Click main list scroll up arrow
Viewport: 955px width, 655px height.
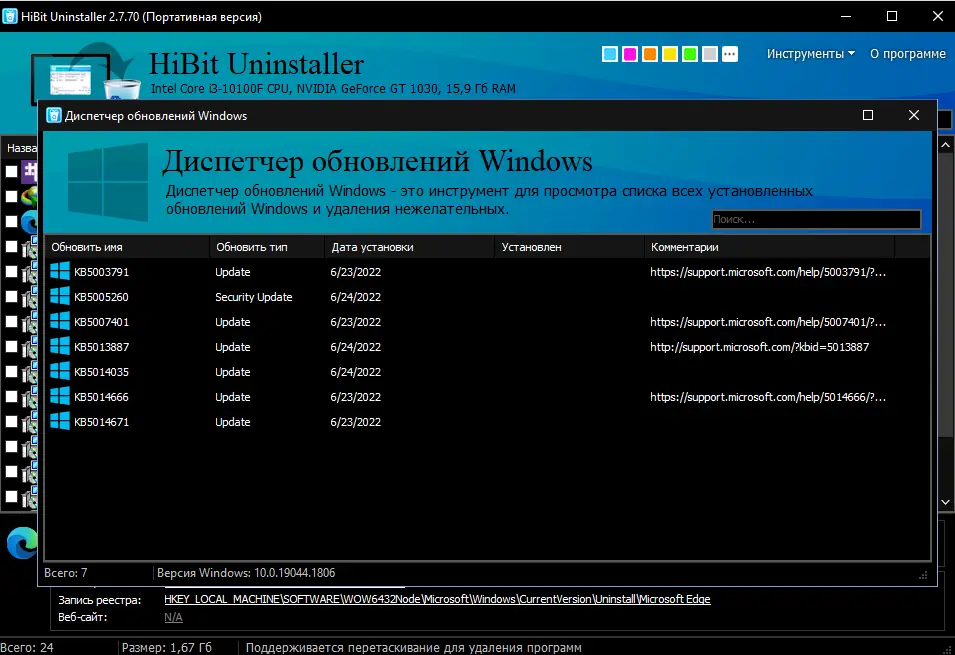[x=945, y=145]
